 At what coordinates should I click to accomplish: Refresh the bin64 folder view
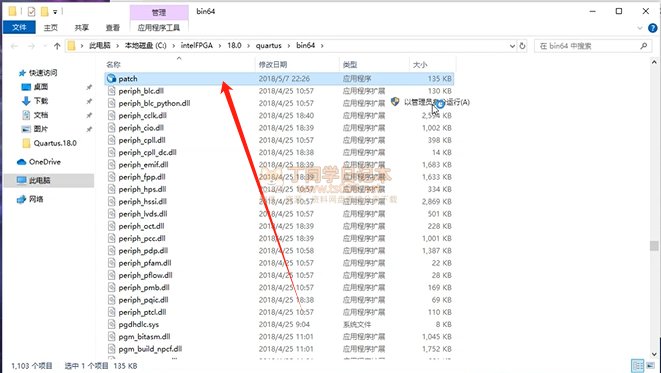pyautogui.click(x=522, y=46)
